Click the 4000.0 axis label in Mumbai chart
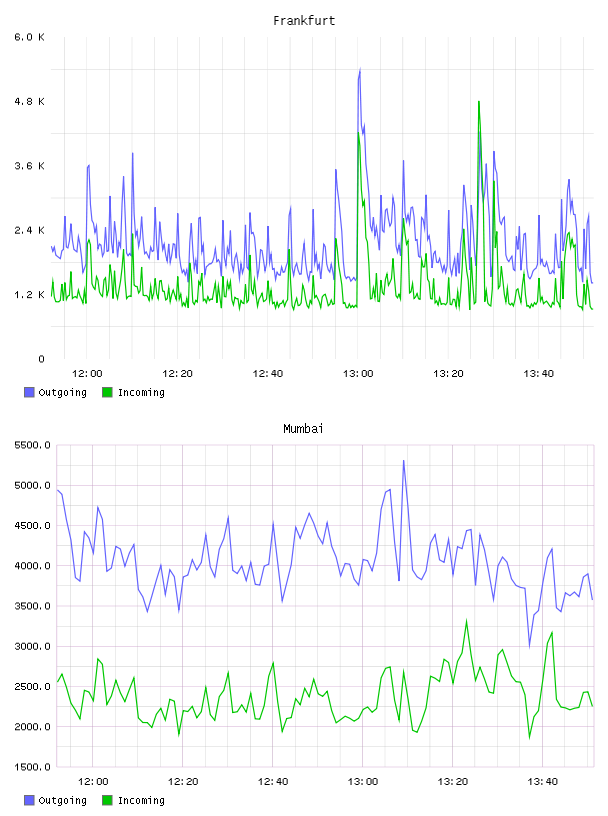This screenshot has width=608, height=816. click(x=32, y=566)
